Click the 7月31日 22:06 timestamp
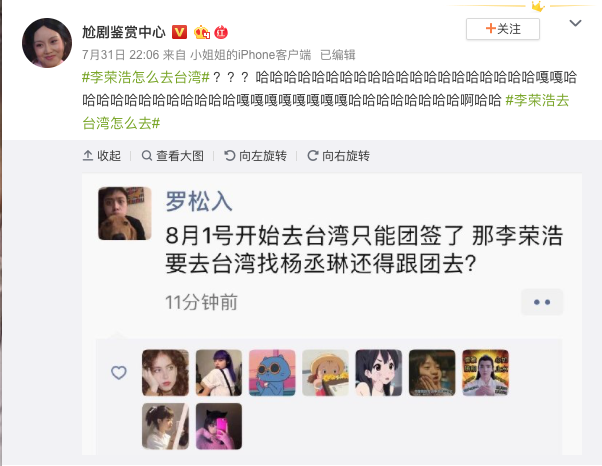 click(121, 55)
